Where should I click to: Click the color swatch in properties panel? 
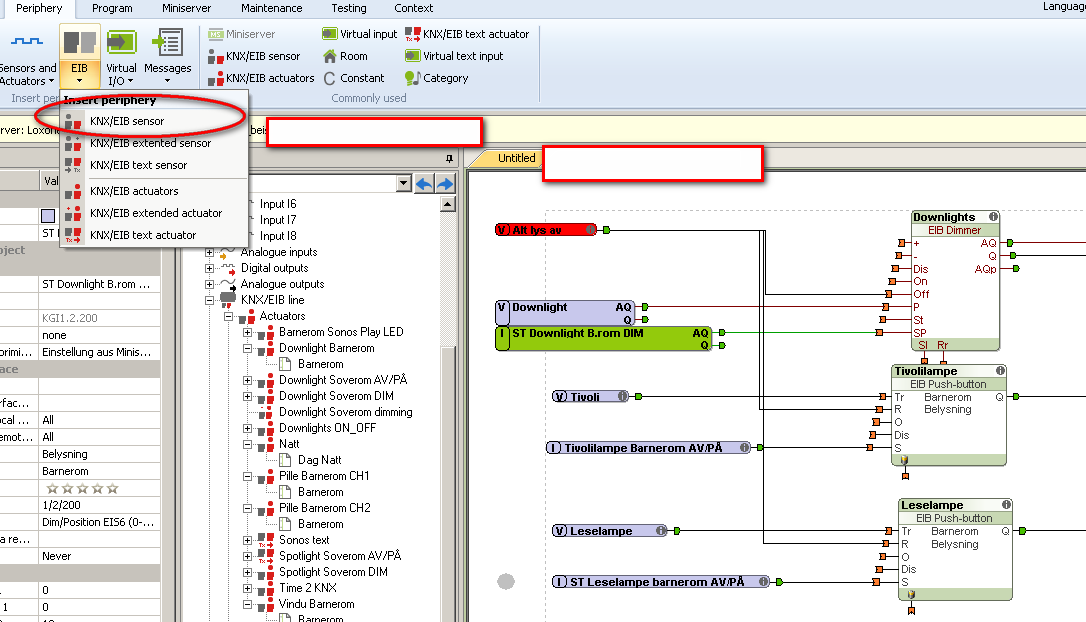click(48, 215)
